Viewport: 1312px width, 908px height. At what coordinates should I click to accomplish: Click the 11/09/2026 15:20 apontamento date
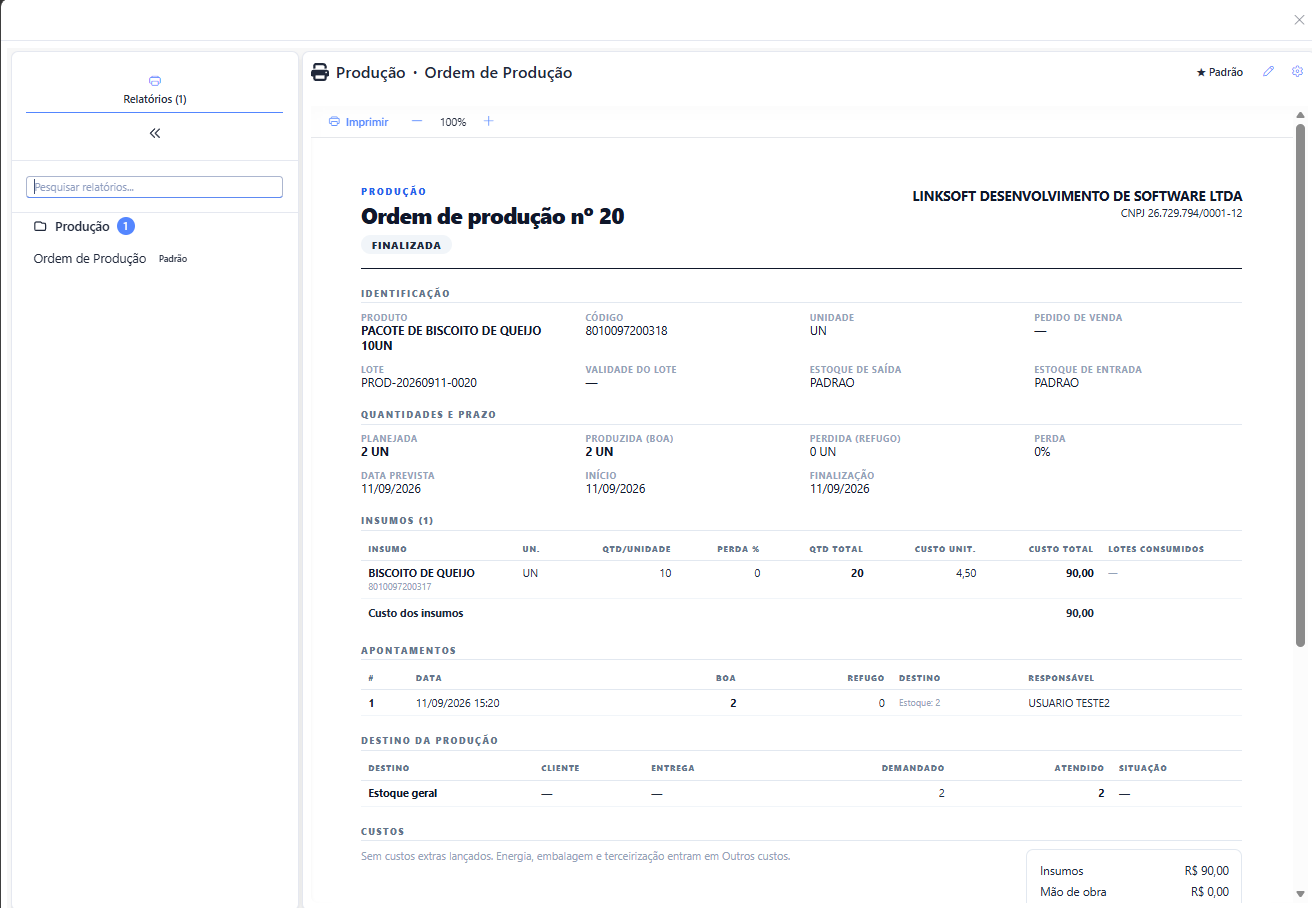click(x=458, y=703)
